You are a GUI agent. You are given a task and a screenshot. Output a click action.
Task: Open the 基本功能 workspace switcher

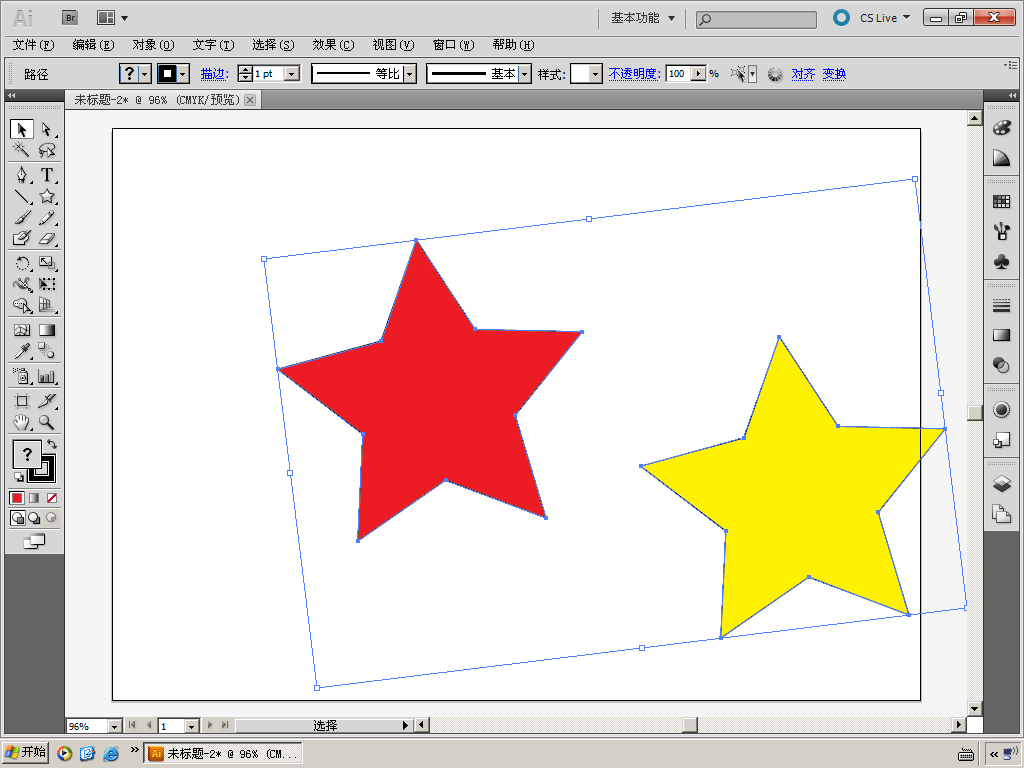[x=643, y=18]
